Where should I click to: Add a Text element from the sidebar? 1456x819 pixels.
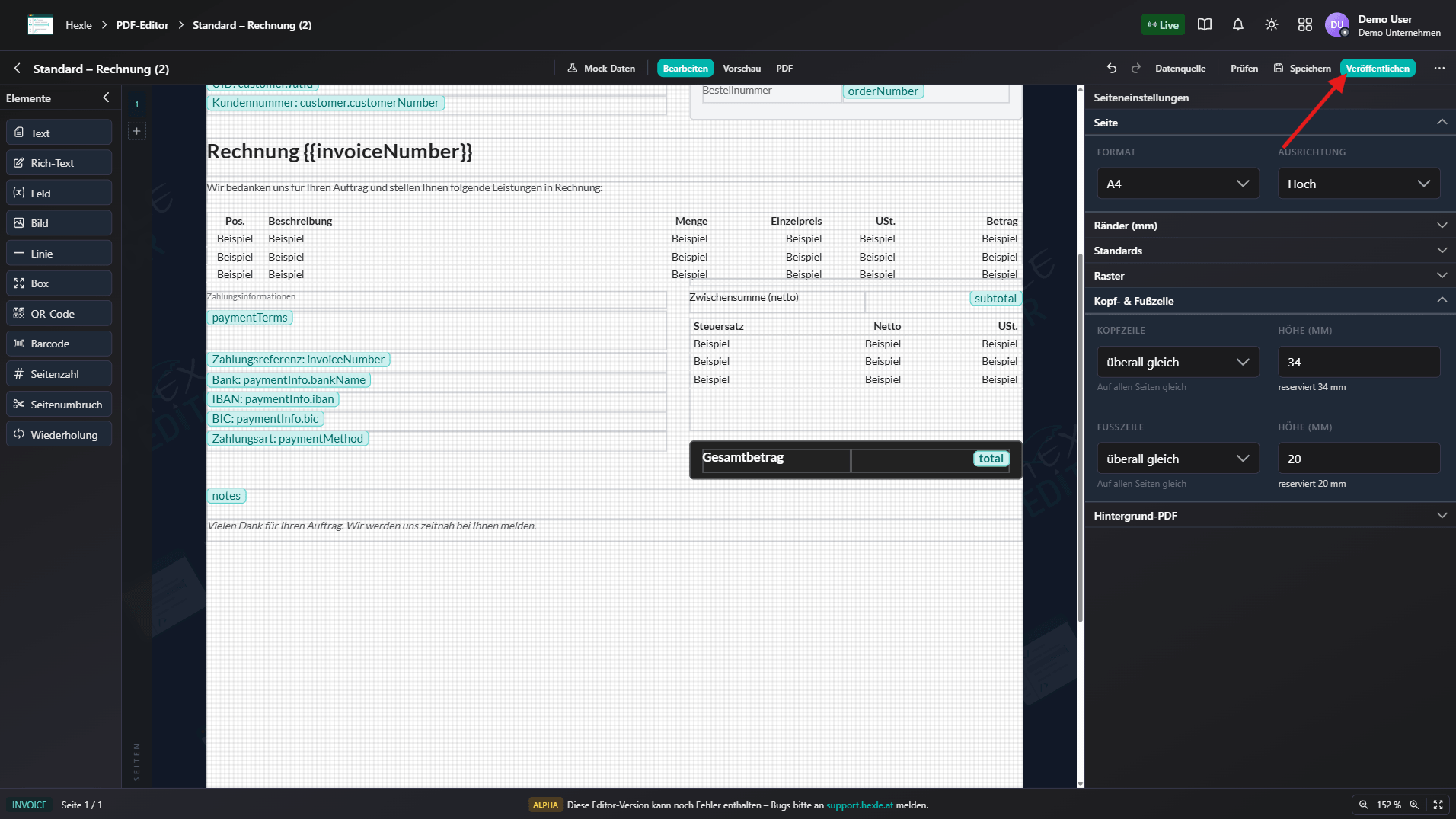59,133
